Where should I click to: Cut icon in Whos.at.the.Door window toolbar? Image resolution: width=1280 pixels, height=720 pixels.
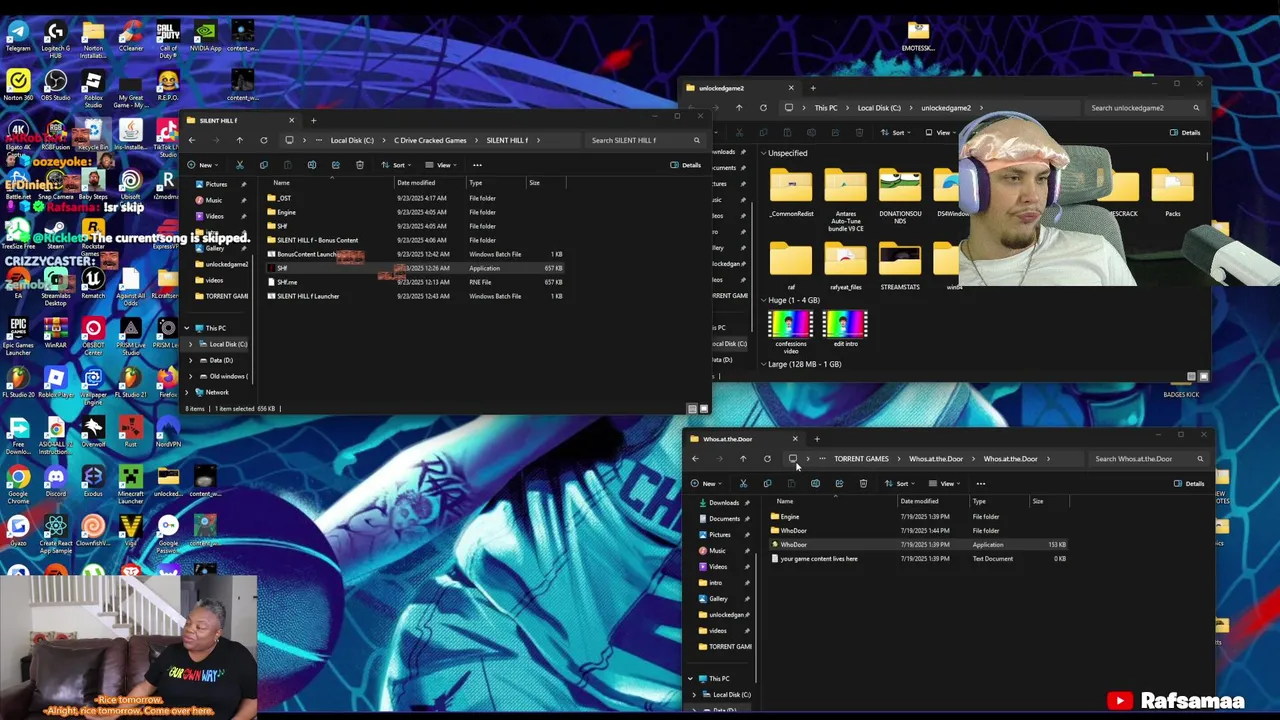(x=743, y=484)
